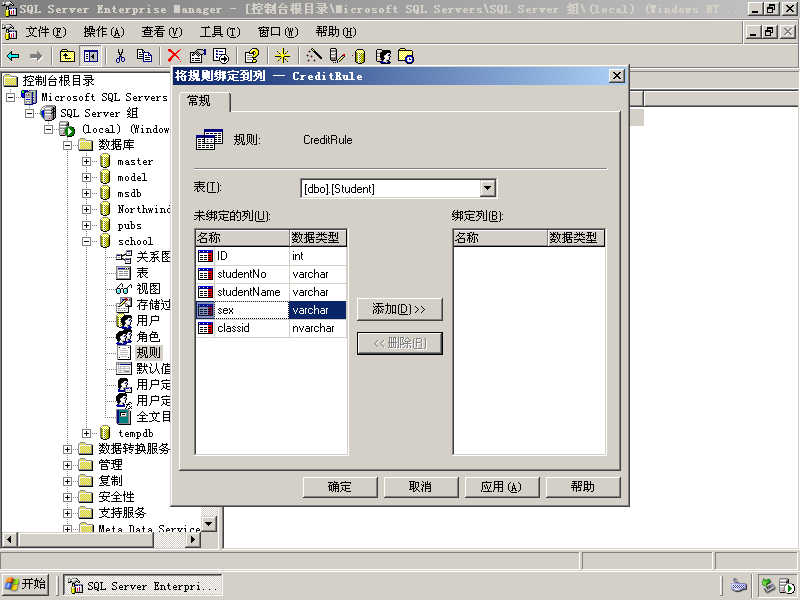
Task: Toggle the show/hide console tree icon
Action: 91,56
